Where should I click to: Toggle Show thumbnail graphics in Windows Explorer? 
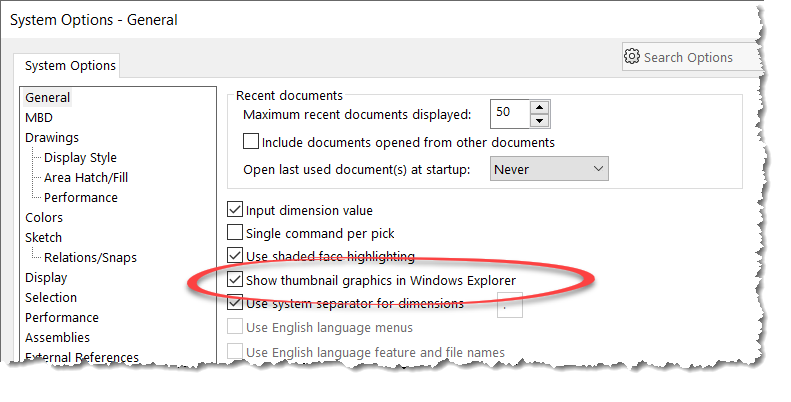pos(235,279)
